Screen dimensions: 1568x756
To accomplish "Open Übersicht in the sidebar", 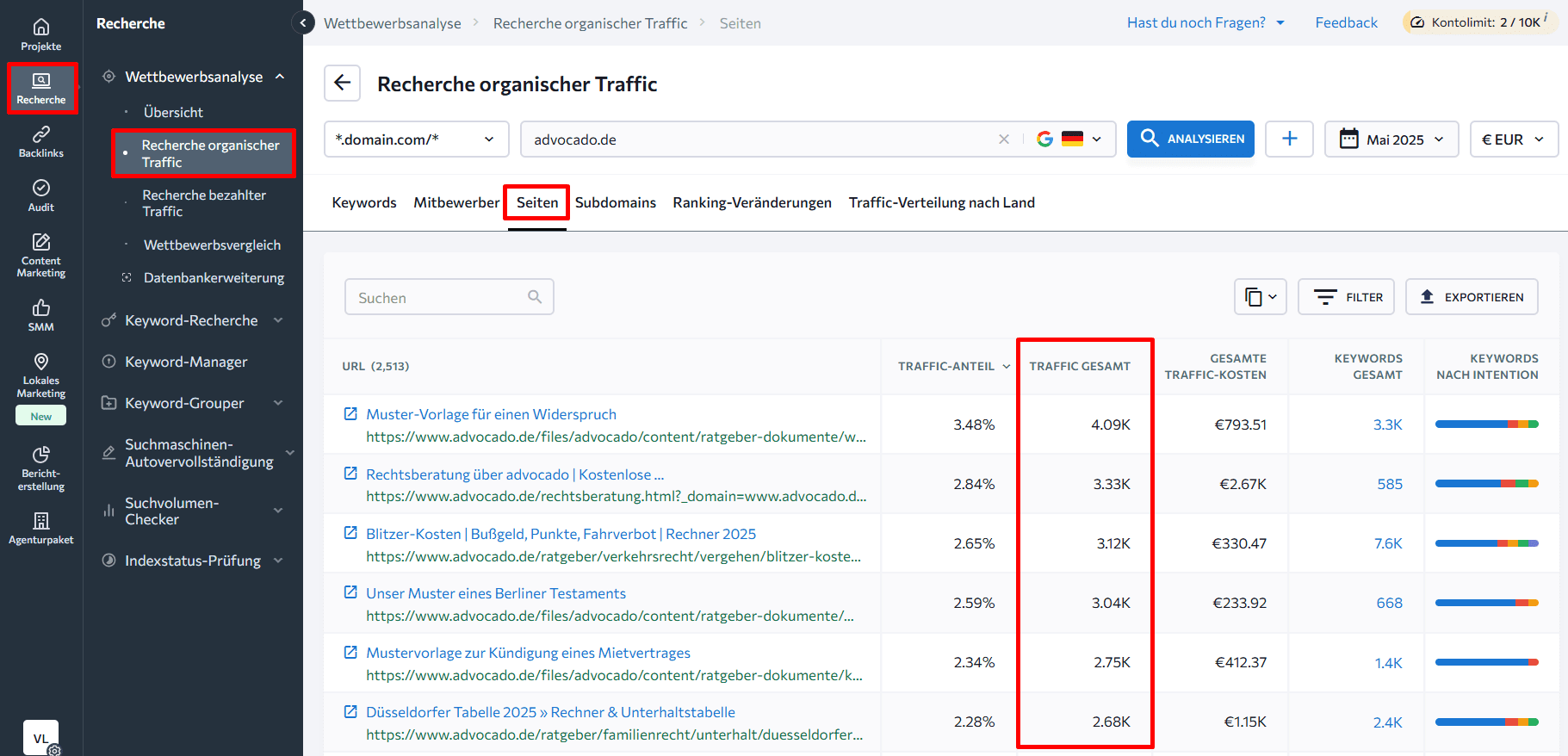I will 173,112.
